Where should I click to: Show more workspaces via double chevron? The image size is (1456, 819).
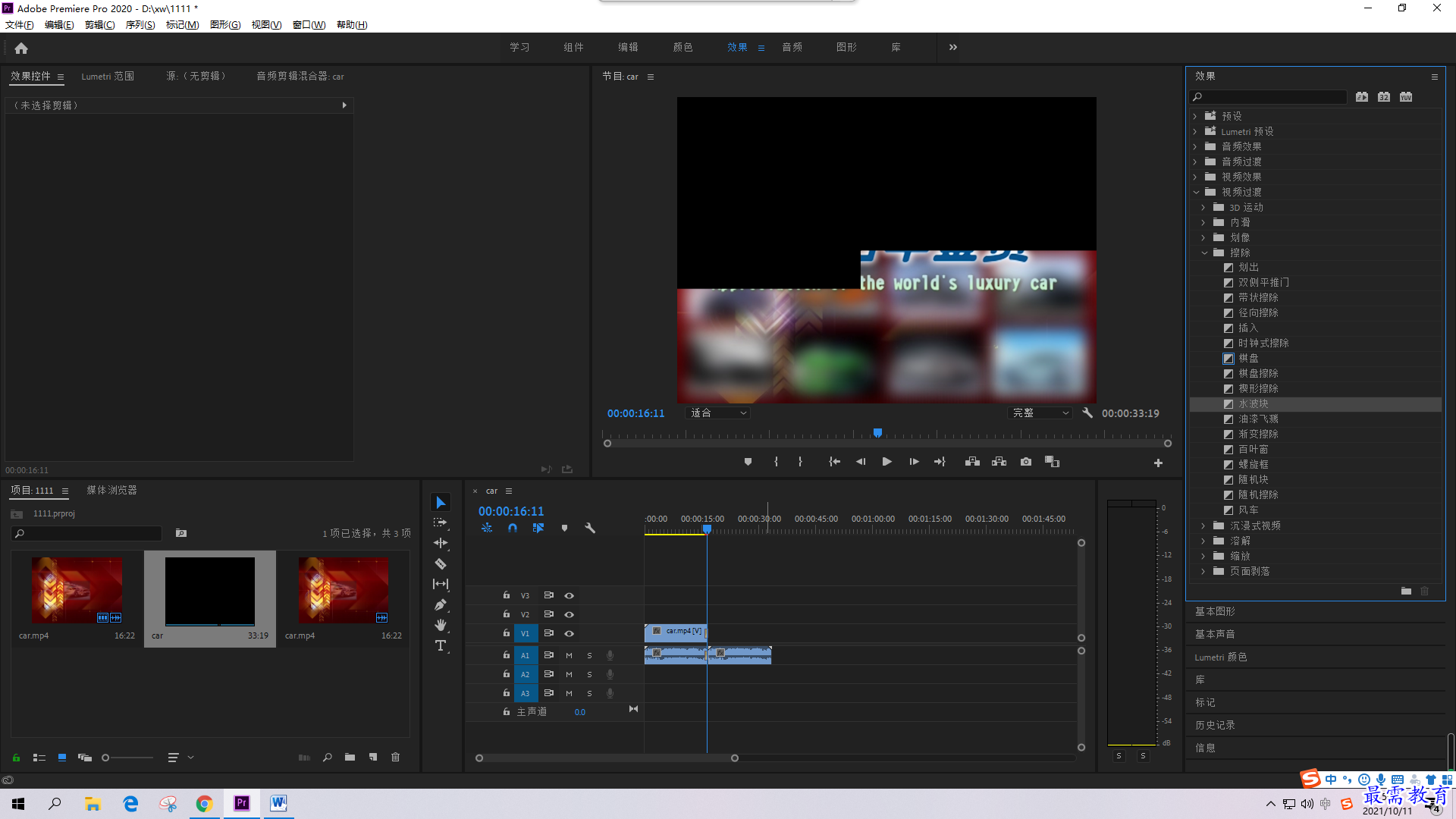coord(953,47)
